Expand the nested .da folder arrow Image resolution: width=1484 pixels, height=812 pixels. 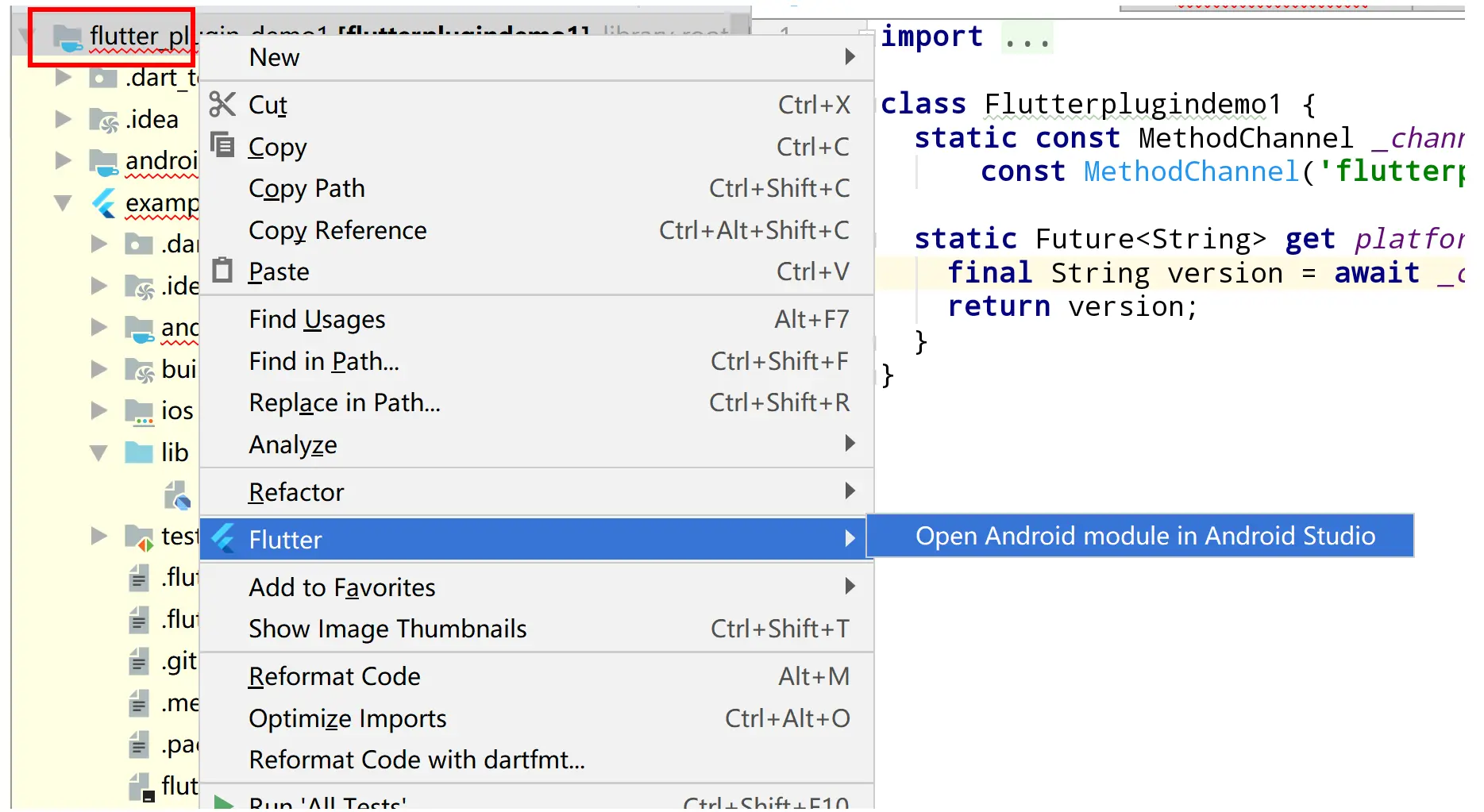tap(98, 244)
